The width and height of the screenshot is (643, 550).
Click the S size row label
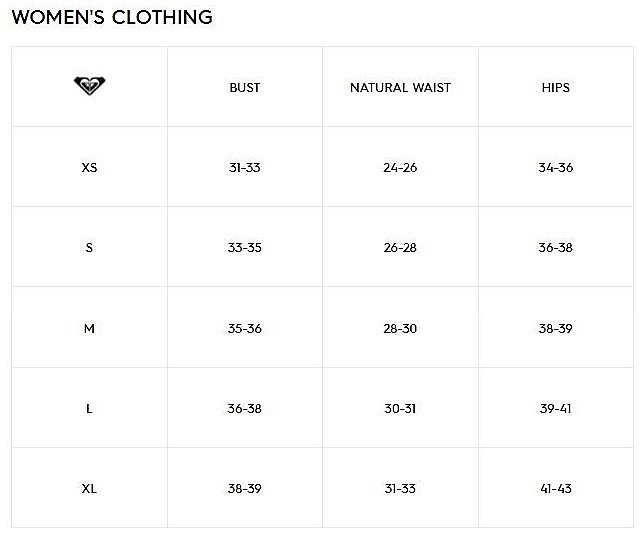click(89, 247)
